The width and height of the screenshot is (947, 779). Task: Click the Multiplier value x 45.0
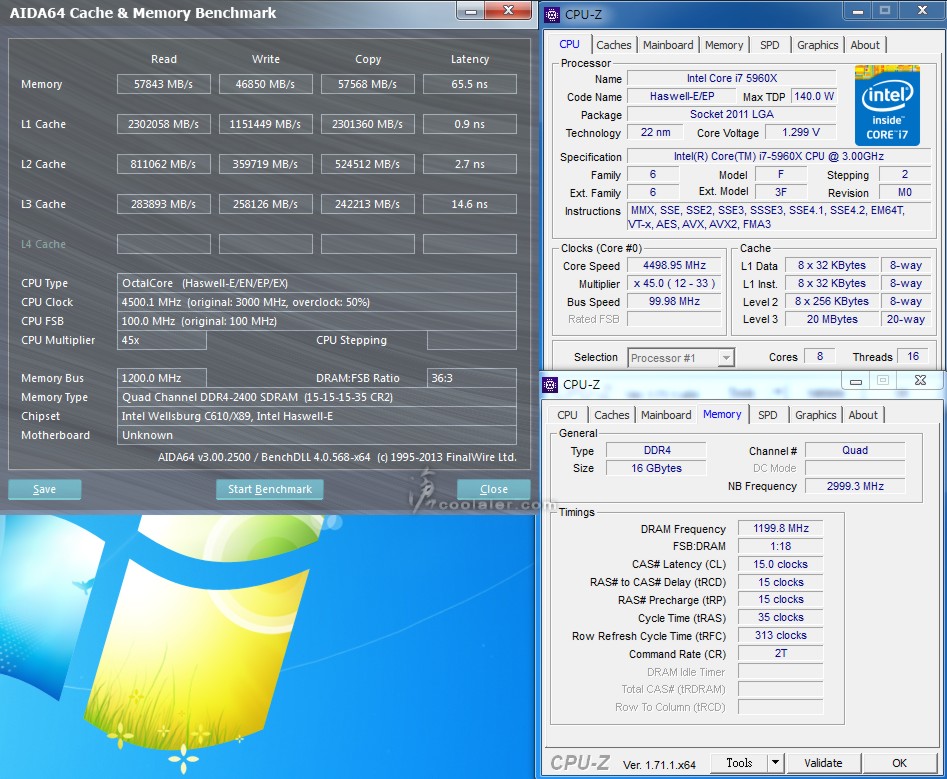(x=674, y=283)
